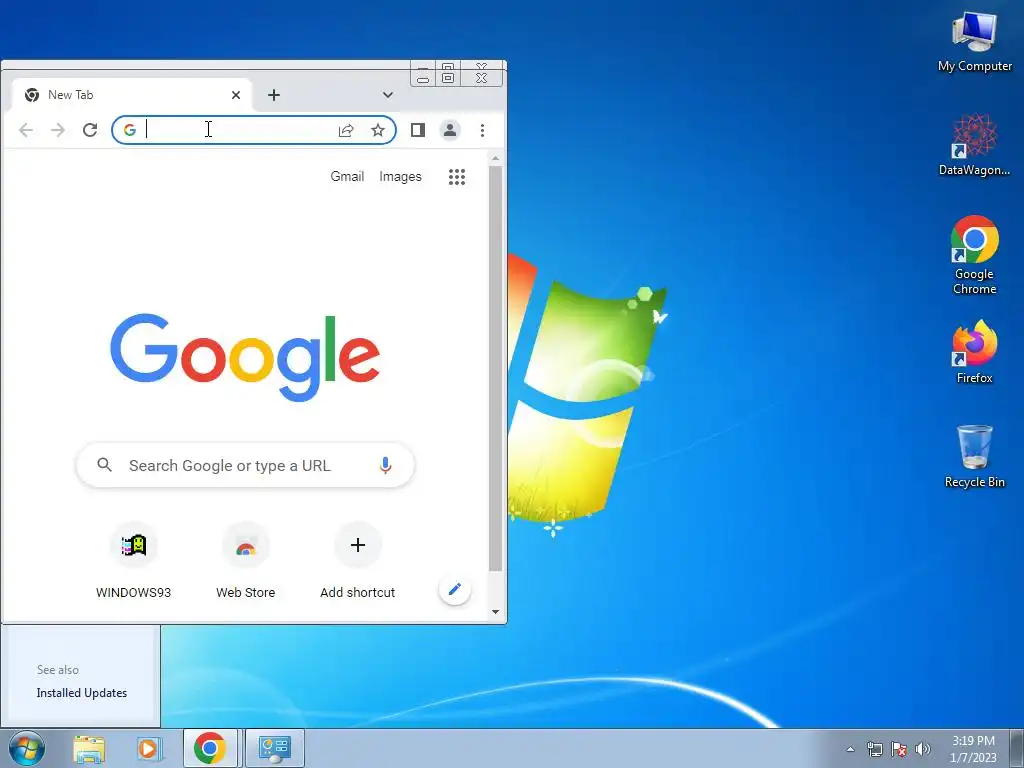Open Web Store shortcut tile
Image resolution: width=1024 pixels, height=768 pixels.
tap(246, 561)
